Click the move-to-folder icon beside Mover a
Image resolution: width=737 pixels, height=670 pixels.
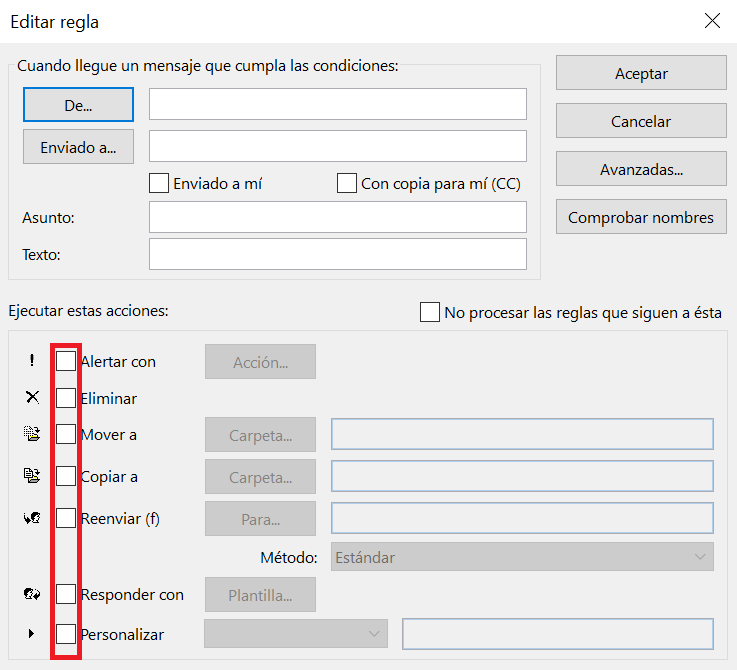click(32, 434)
